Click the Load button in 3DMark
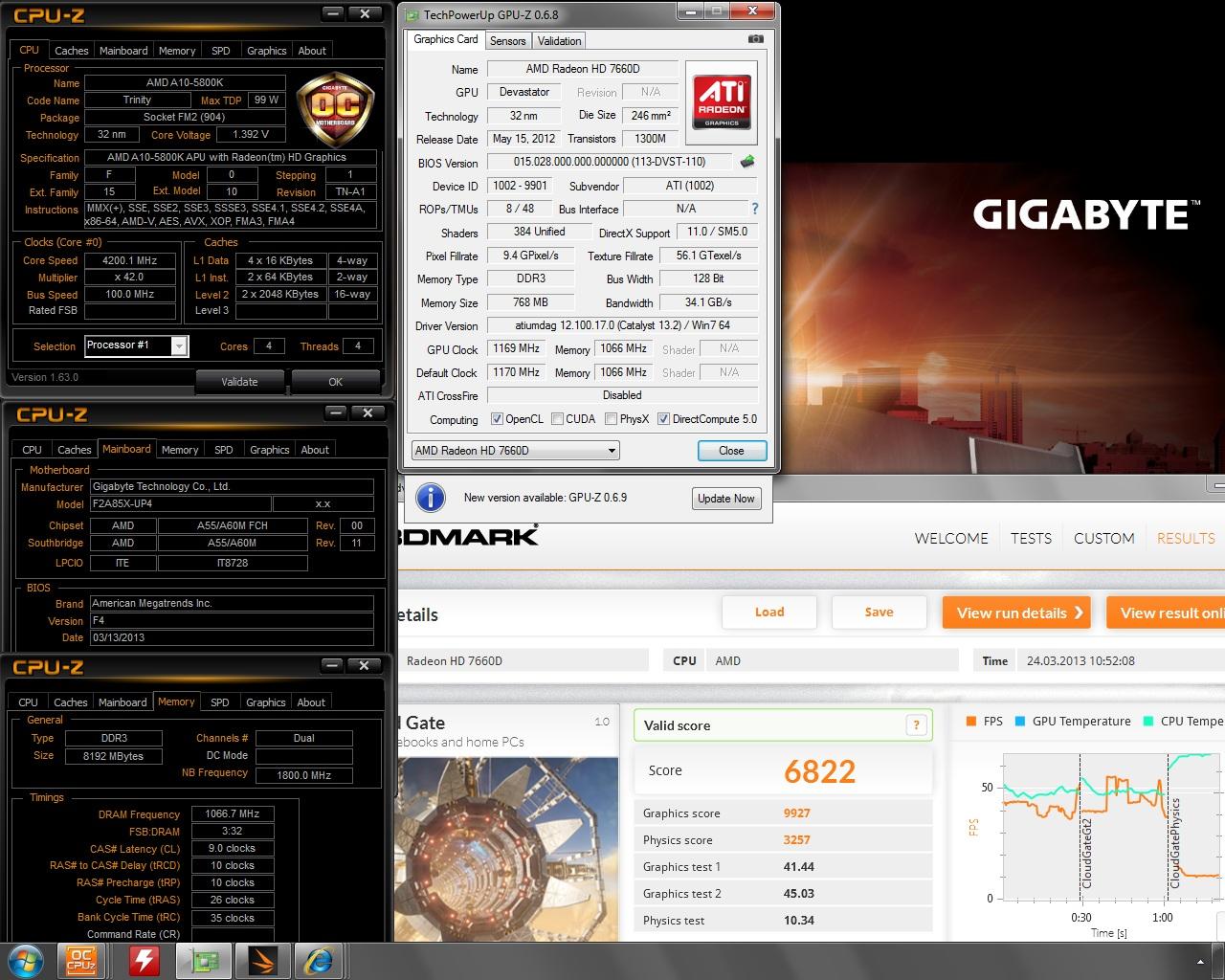This screenshot has height=980, width=1225. [769, 612]
